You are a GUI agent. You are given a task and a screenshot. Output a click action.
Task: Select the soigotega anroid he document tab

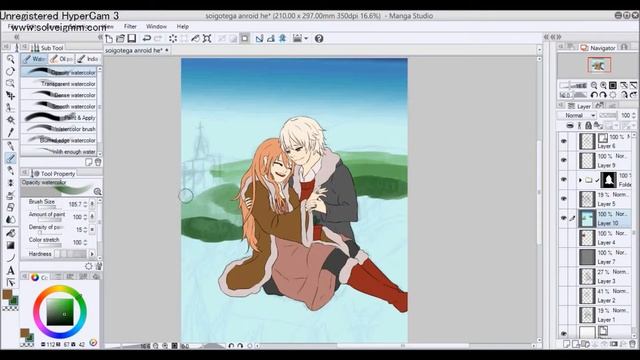[137, 51]
